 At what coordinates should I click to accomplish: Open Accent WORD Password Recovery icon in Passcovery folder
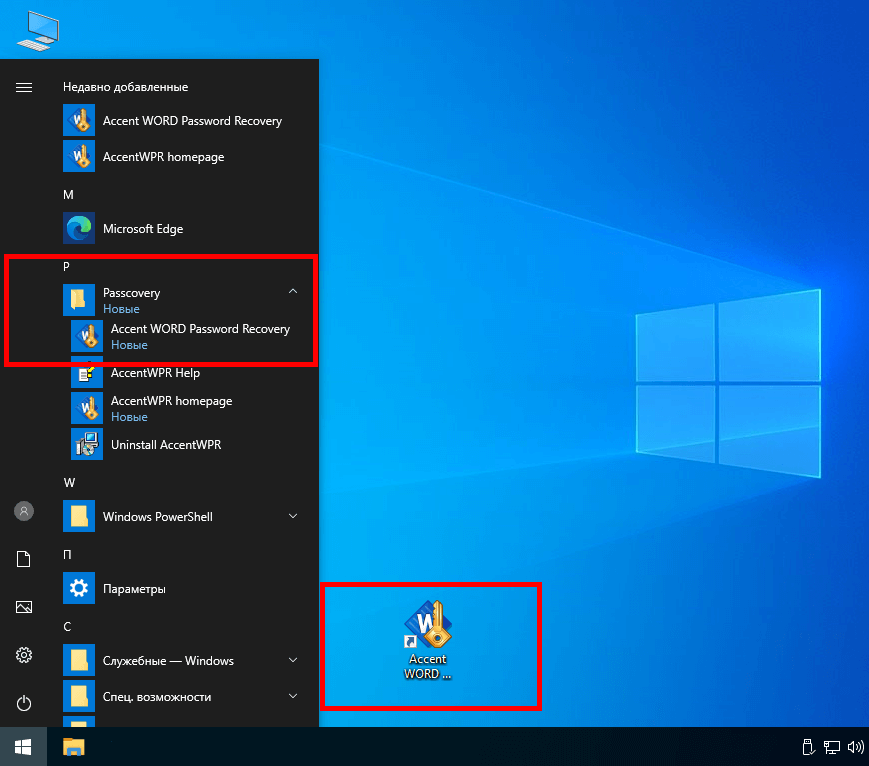[87, 336]
